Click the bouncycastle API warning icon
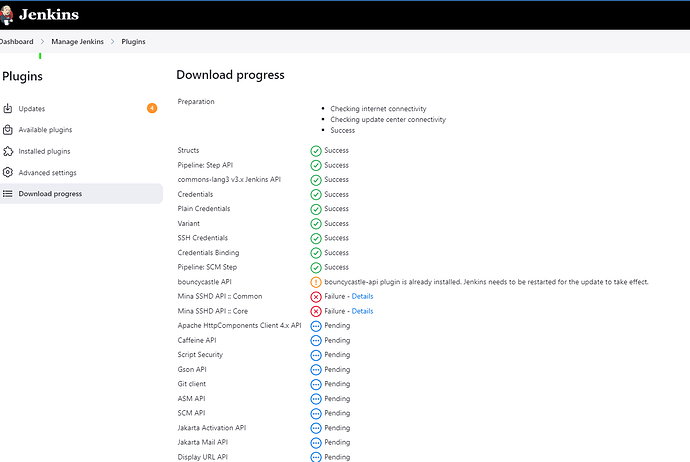 (x=316, y=282)
